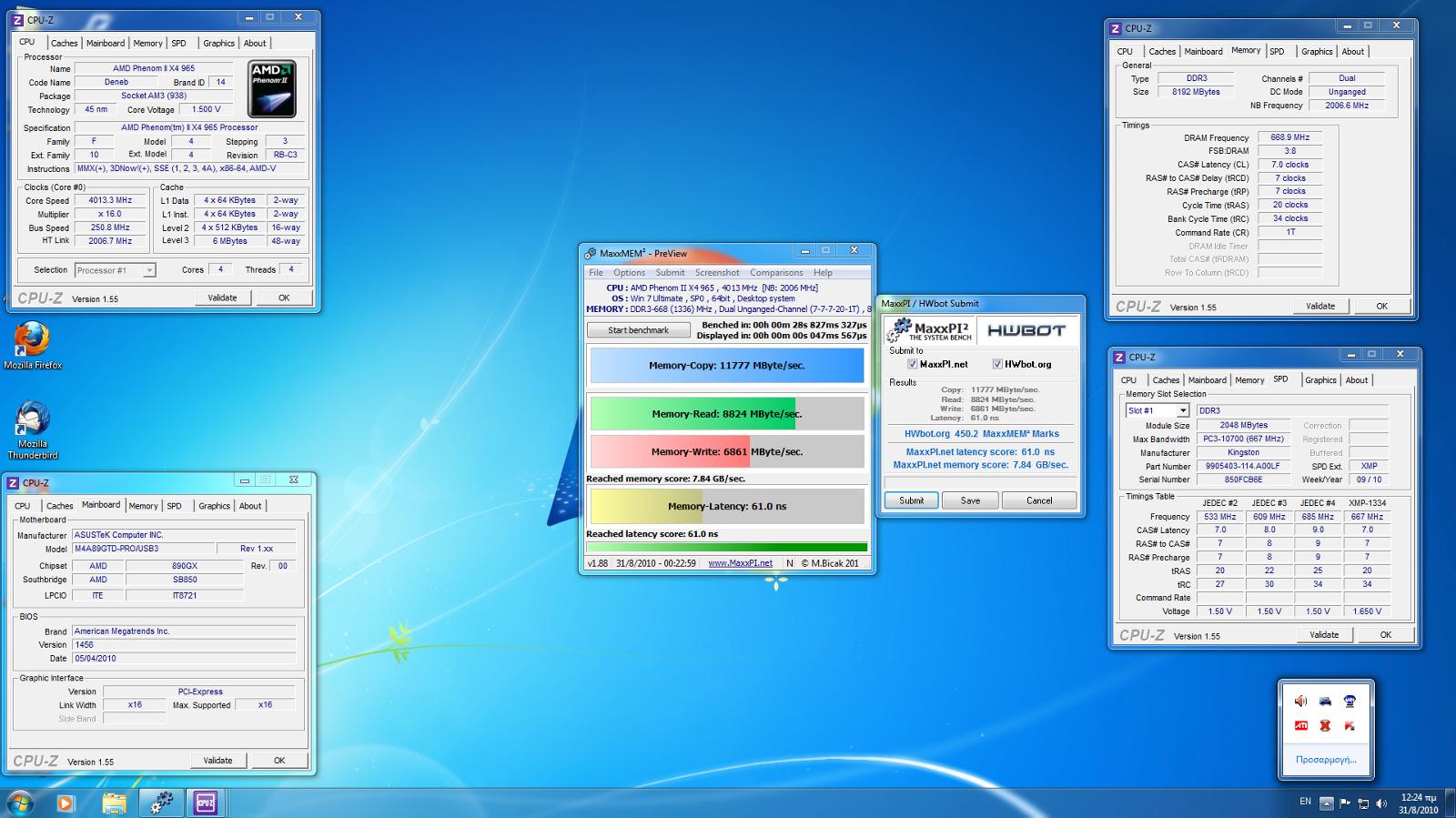The height and width of the screenshot is (818, 1456).
Task: Click the taskbar clock showing 12:24
Action: click(x=1418, y=803)
